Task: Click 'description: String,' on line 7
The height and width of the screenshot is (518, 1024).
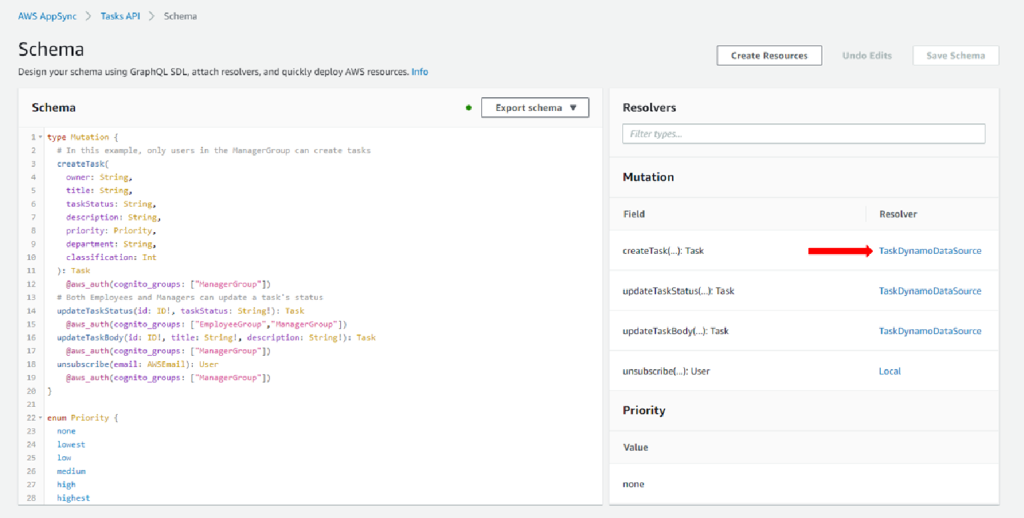Action: click(x=114, y=218)
